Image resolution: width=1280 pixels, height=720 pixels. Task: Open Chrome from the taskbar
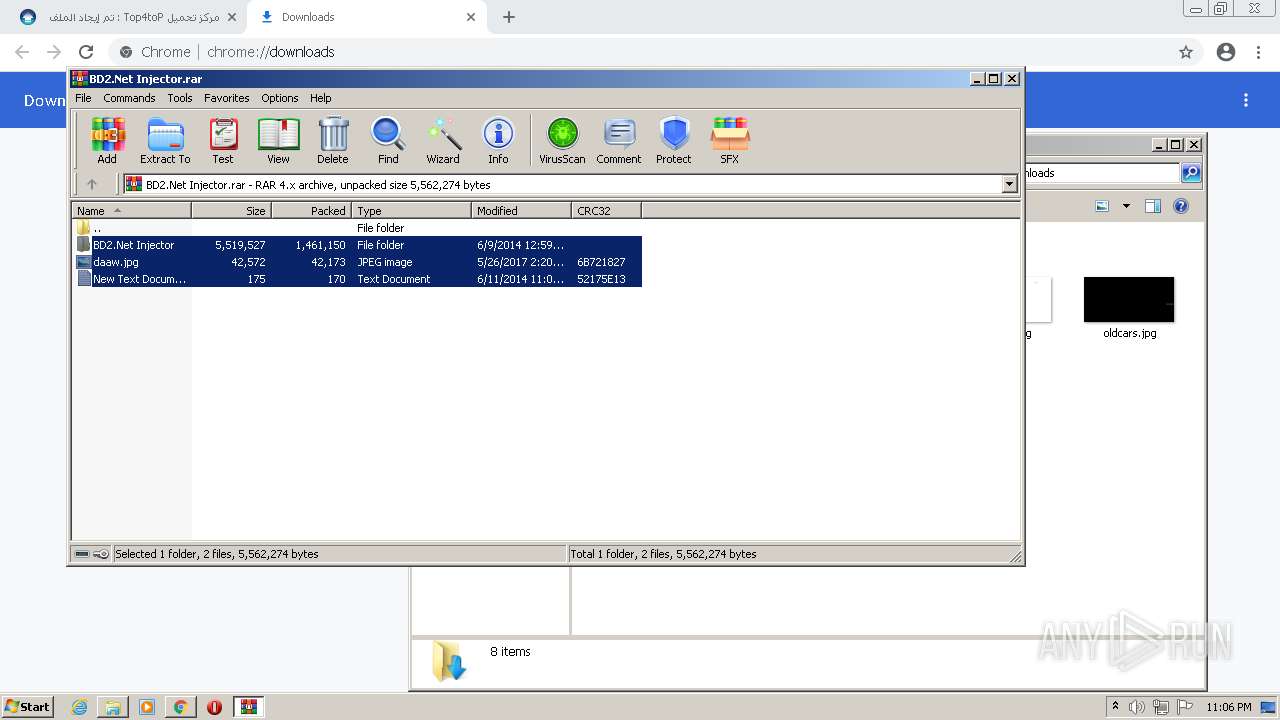click(x=181, y=707)
